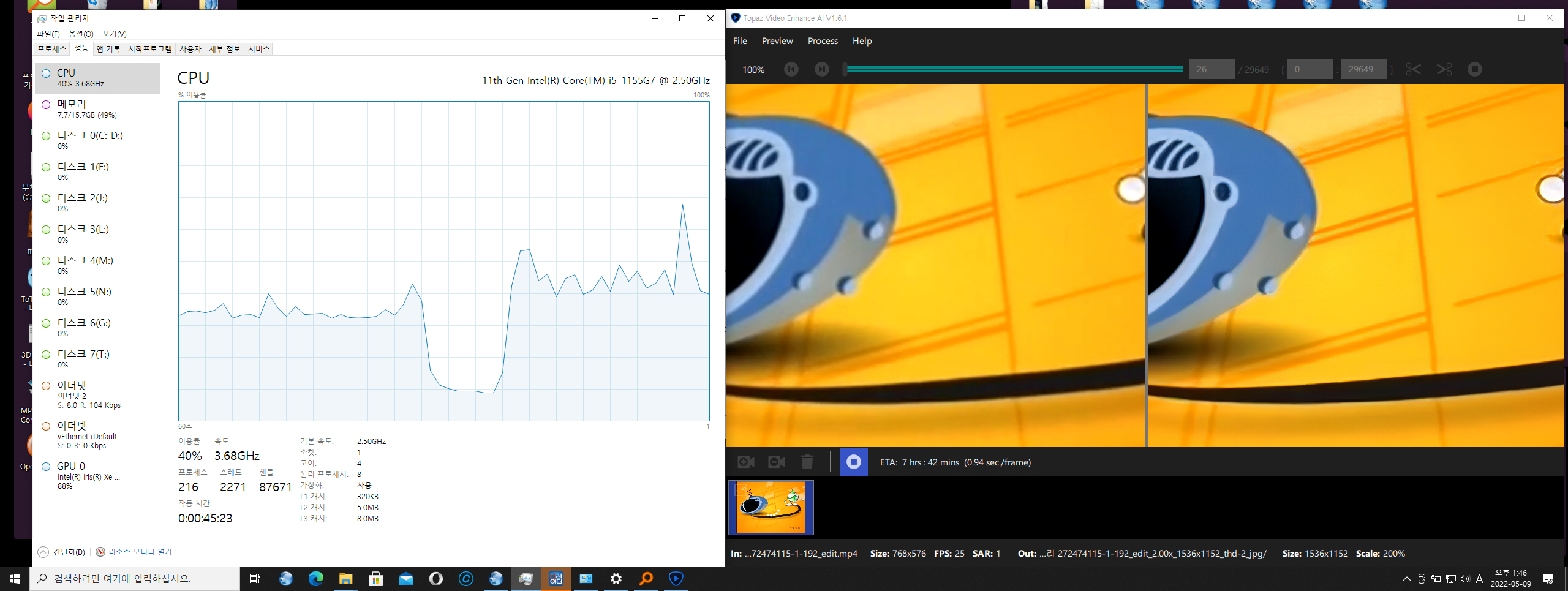This screenshot has width=1568, height=591.
Task: Open Task View from taskbar
Action: coord(255,579)
